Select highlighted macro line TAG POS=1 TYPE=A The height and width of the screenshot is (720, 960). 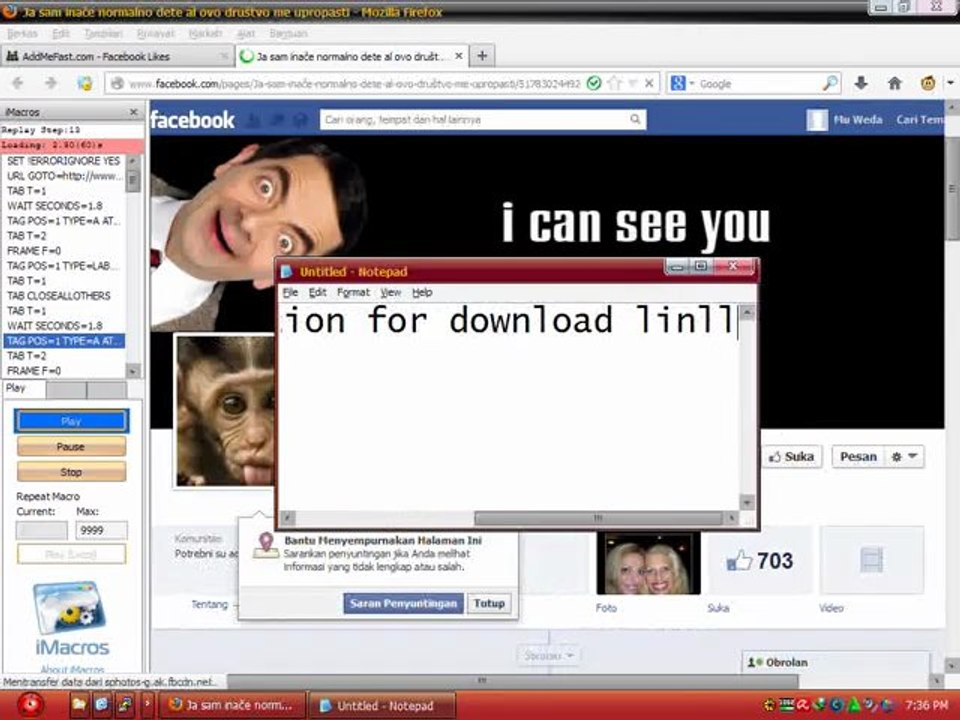pyautogui.click(x=64, y=341)
